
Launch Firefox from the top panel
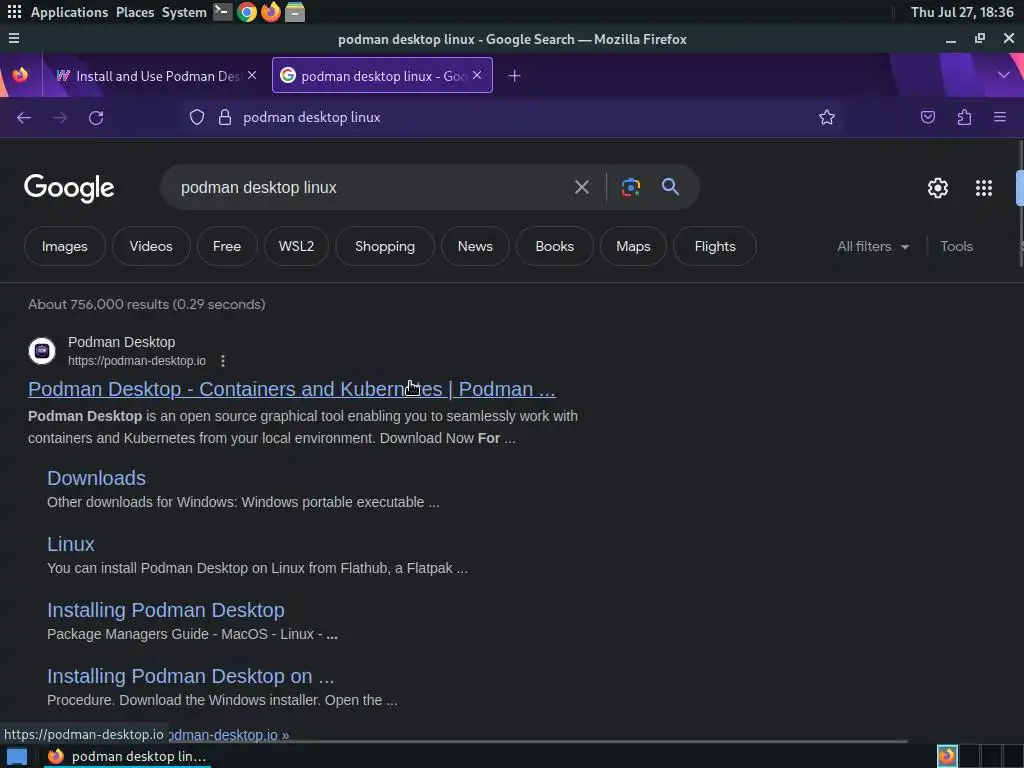point(270,12)
